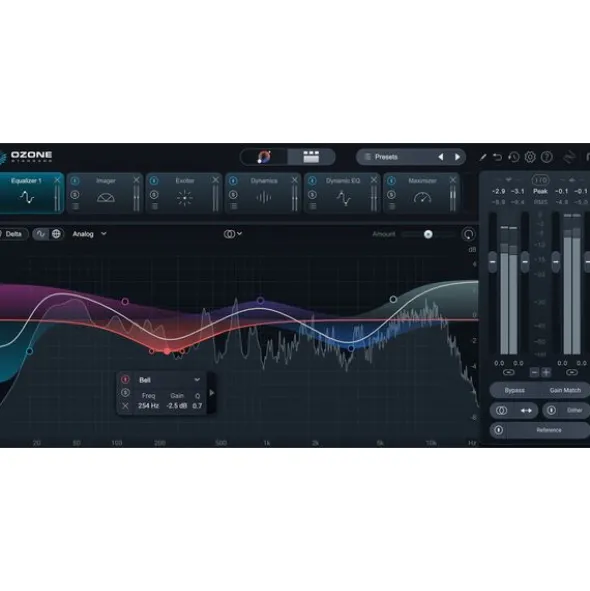Toggle power on the Dynamics module

click(x=233, y=181)
